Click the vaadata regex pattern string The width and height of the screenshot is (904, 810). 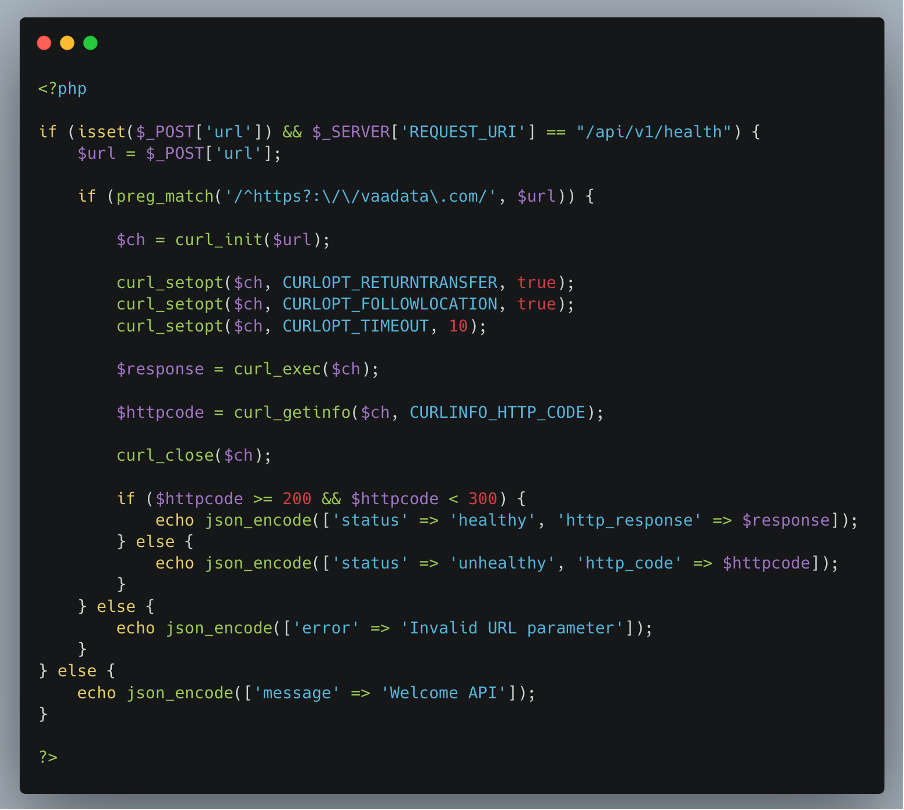coord(362,197)
